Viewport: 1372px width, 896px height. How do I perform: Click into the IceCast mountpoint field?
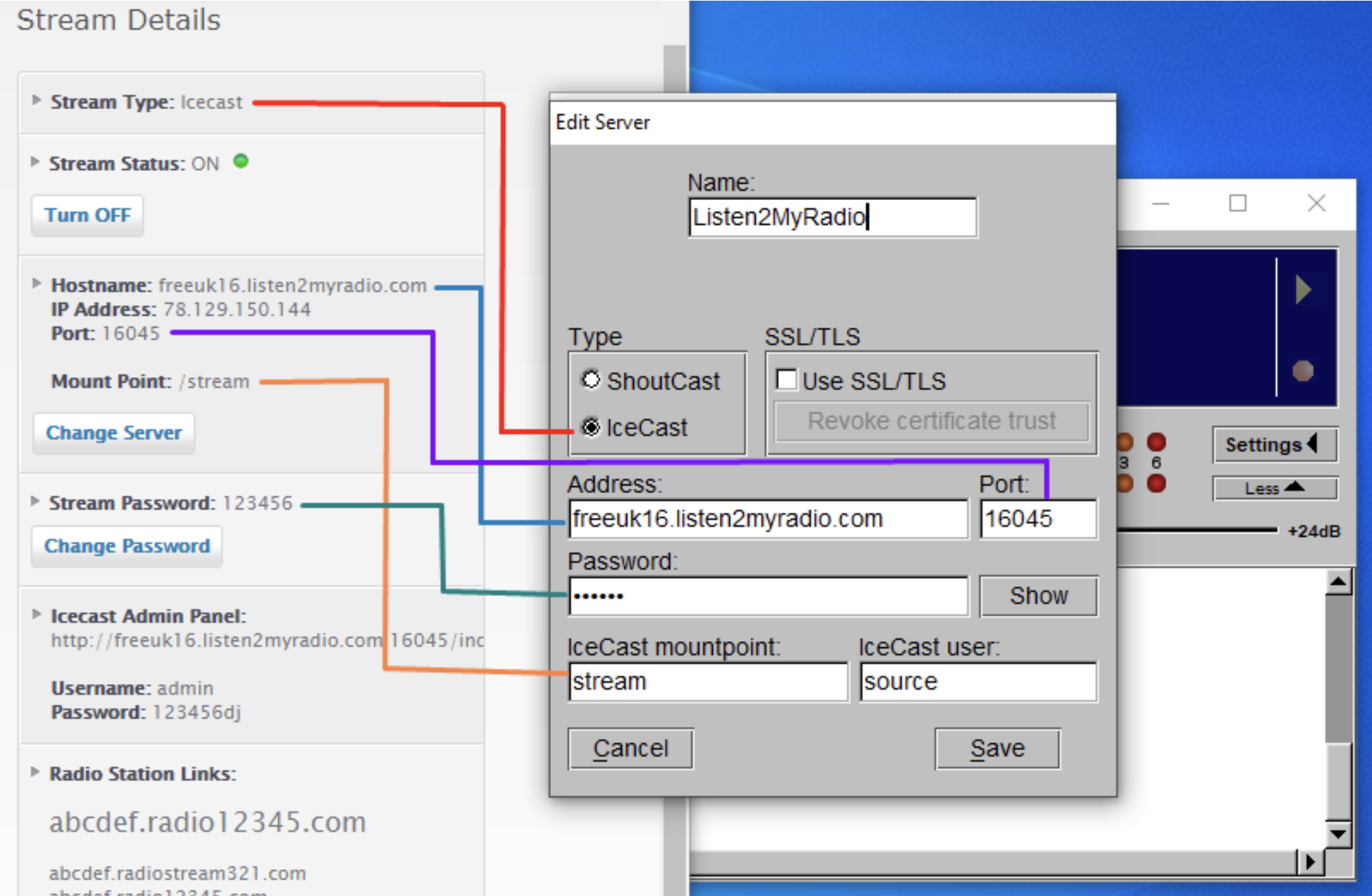coord(707,682)
